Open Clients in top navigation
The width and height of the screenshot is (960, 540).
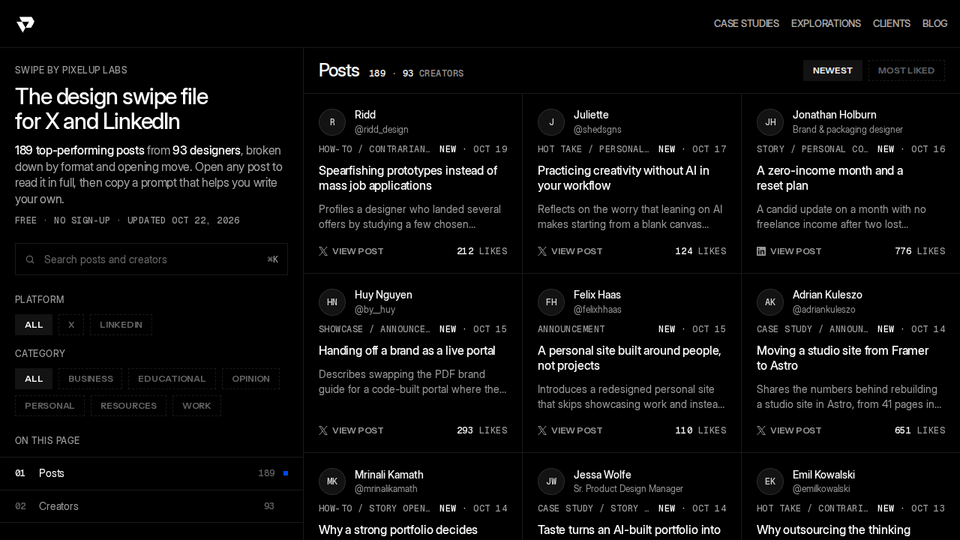click(x=891, y=23)
